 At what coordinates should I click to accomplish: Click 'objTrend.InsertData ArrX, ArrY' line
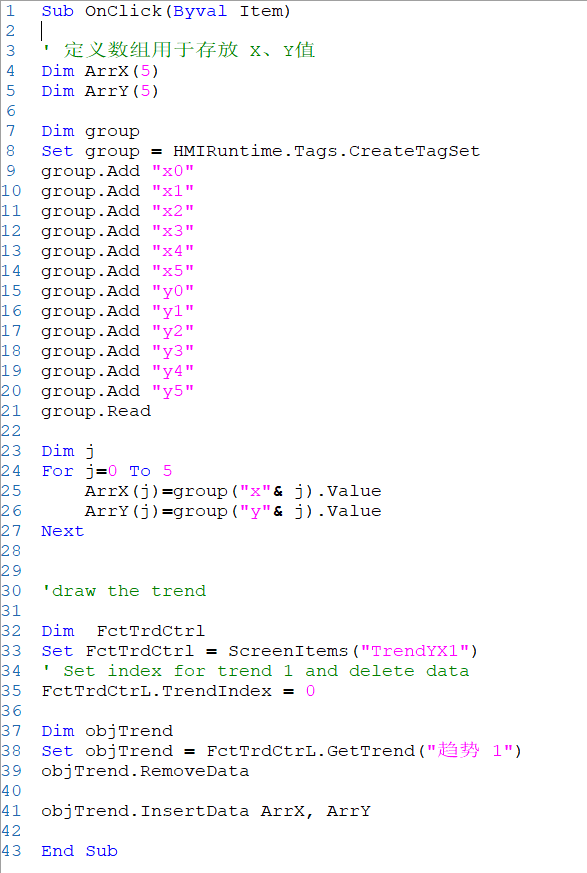[206, 811]
